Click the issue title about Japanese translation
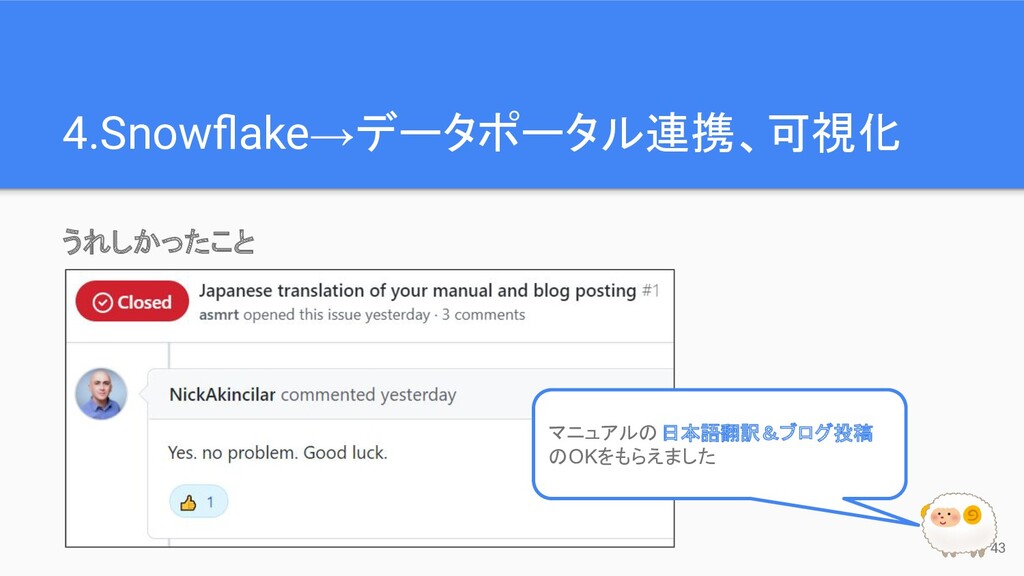The height and width of the screenshot is (576, 1024). tap(417, 291)
